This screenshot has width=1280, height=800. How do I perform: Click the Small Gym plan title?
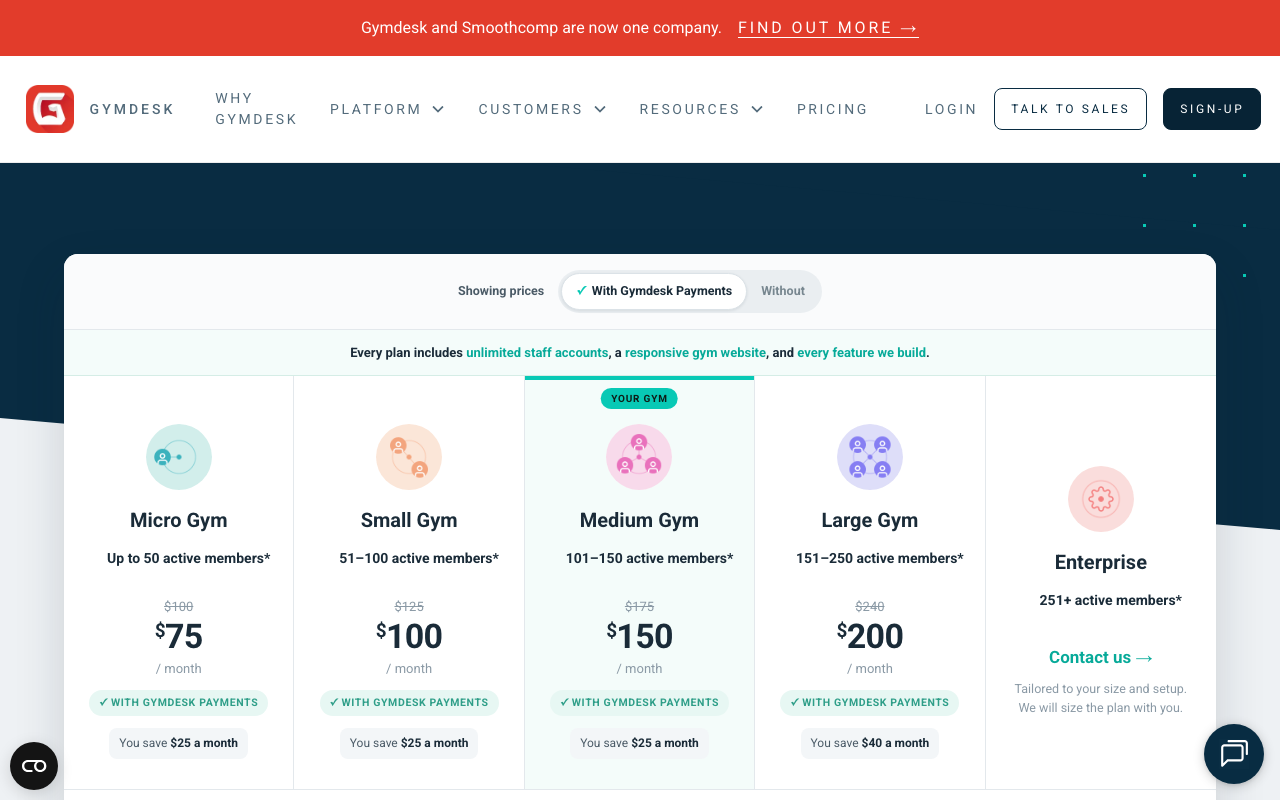point(409,520)
